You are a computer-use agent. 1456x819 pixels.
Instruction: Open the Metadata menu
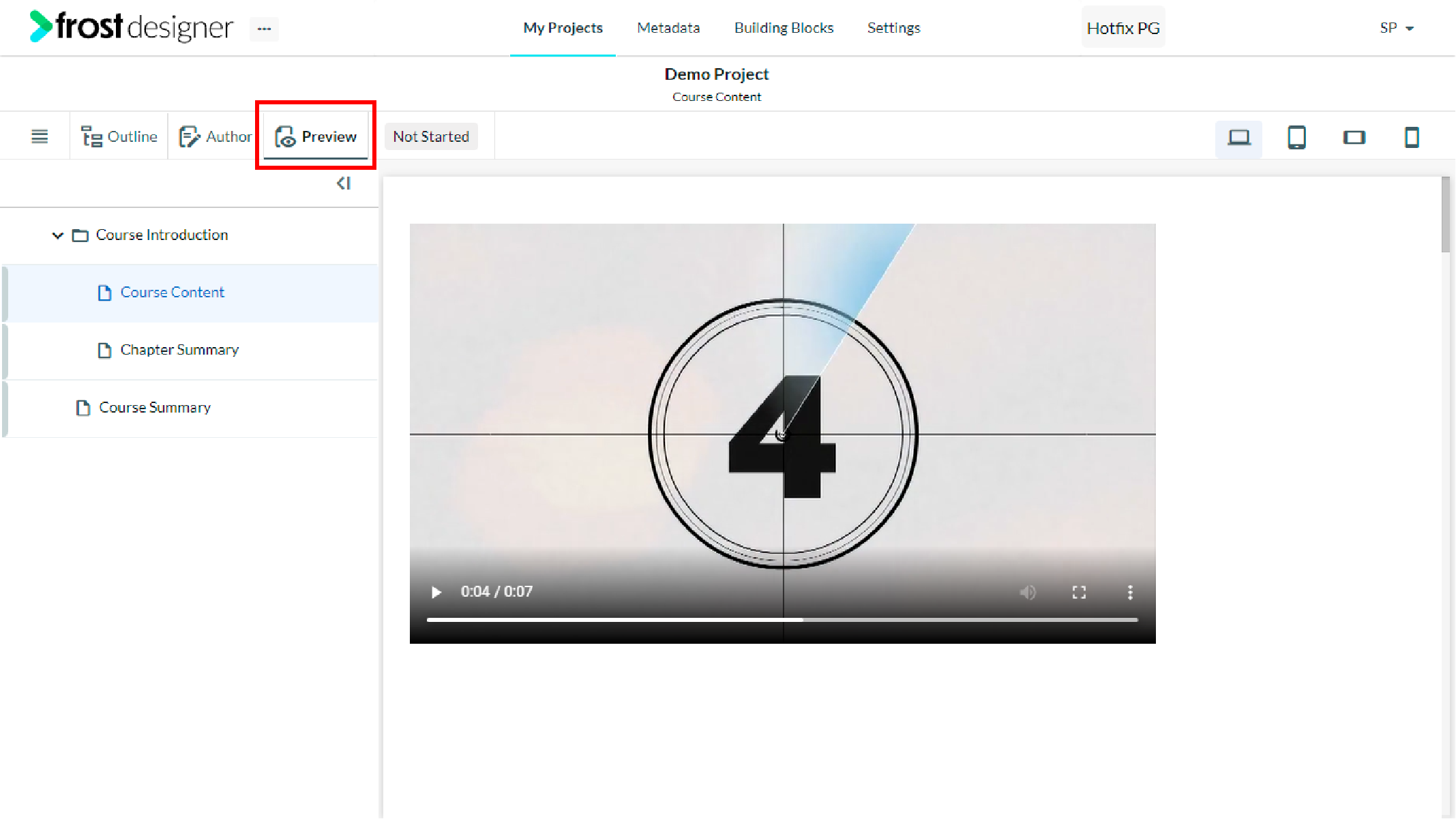coord(668,28)
